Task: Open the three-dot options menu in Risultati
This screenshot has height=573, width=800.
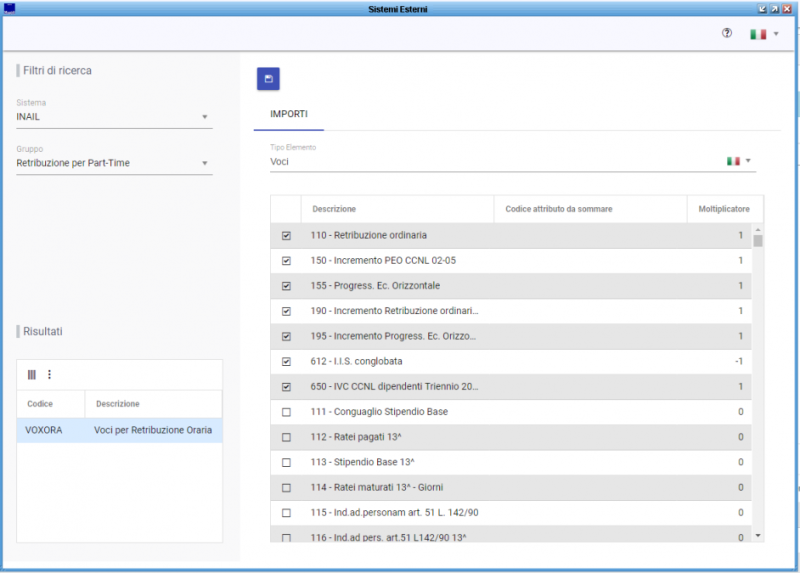Action: 49,375
